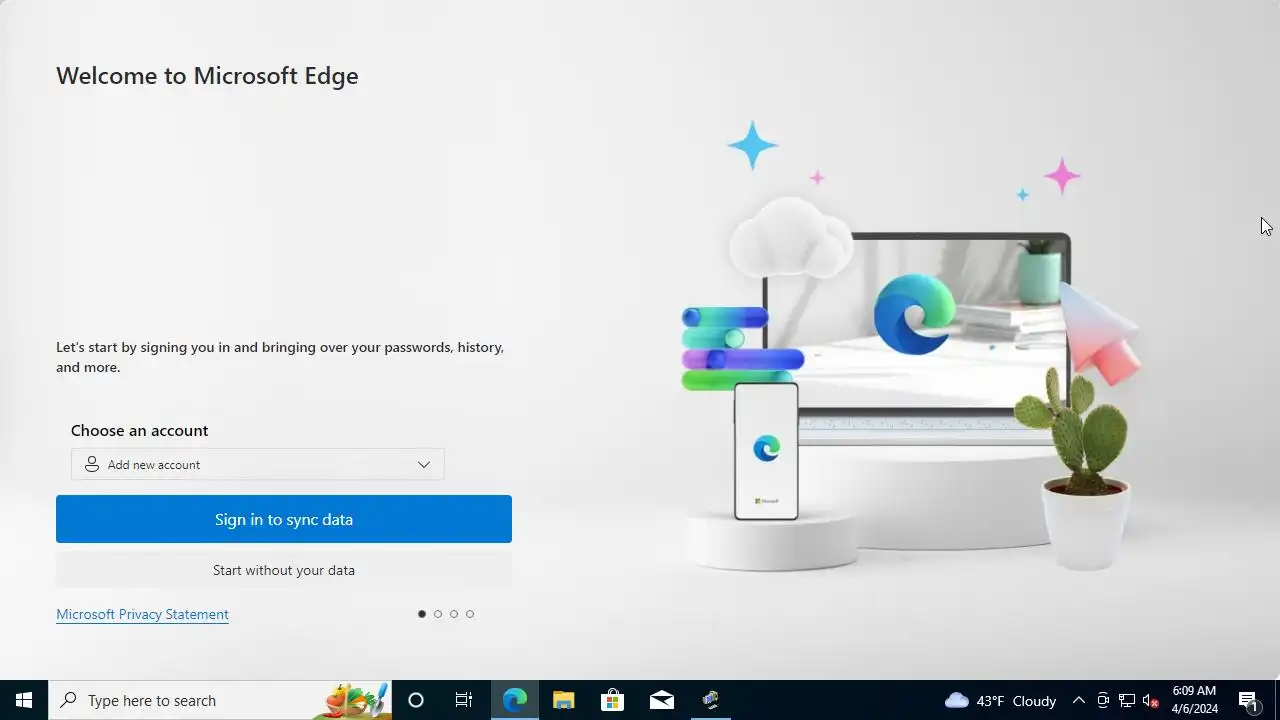This screenshot has width=1280, height=720.
Task: Click Sign in to sync data button
Action: [284, 519]
